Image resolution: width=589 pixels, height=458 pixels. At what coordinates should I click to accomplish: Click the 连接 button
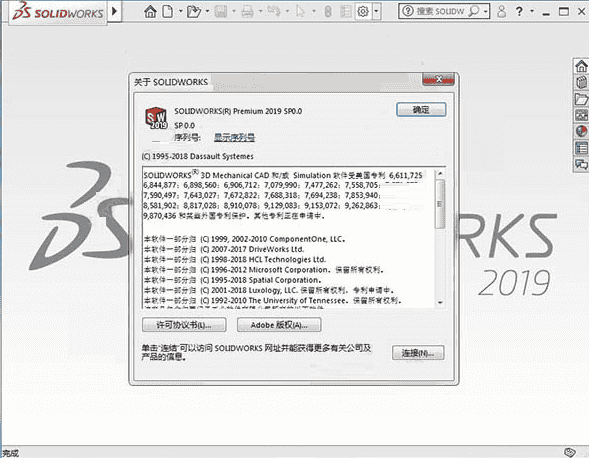418,353
